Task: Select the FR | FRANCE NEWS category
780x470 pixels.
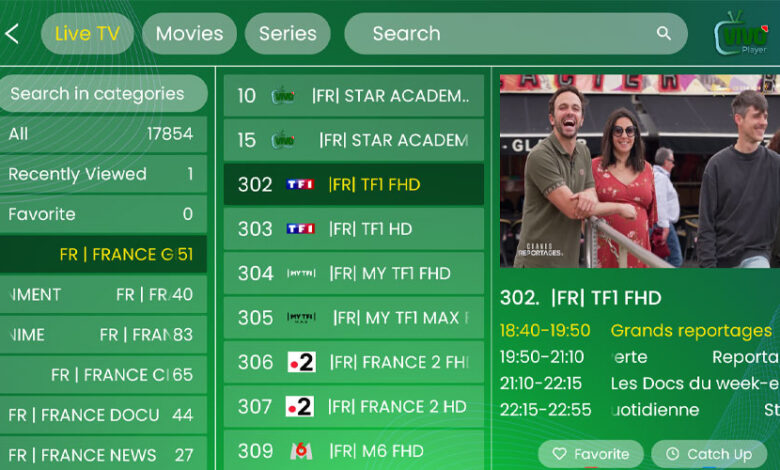Action: point(102,455)
